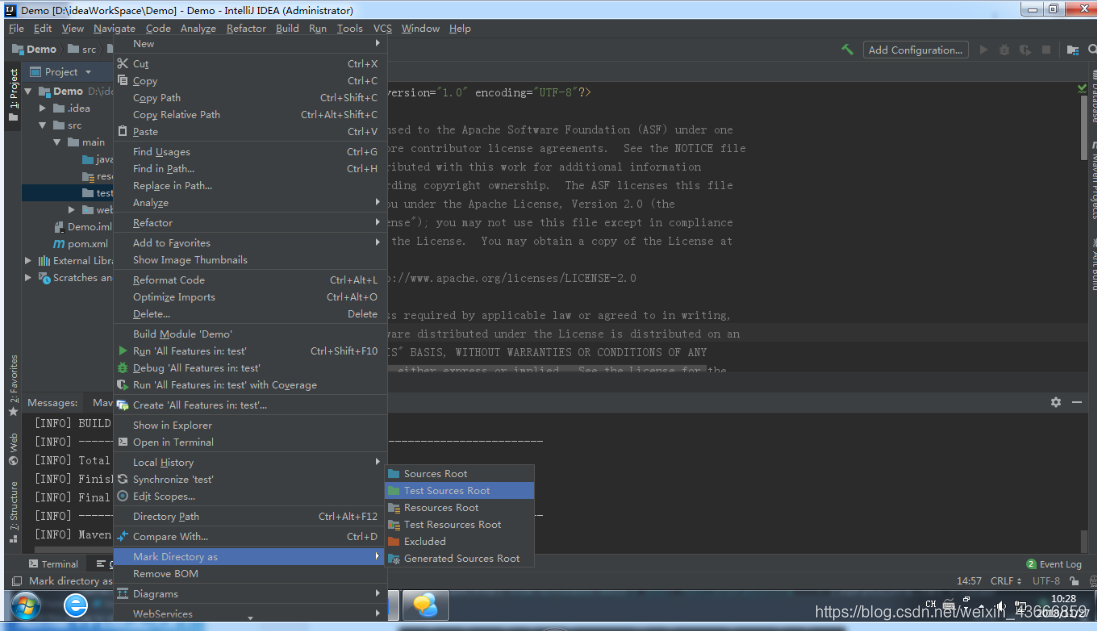
Task: Click the green inspection checkmark indicator
Action: click(1082, 89)
